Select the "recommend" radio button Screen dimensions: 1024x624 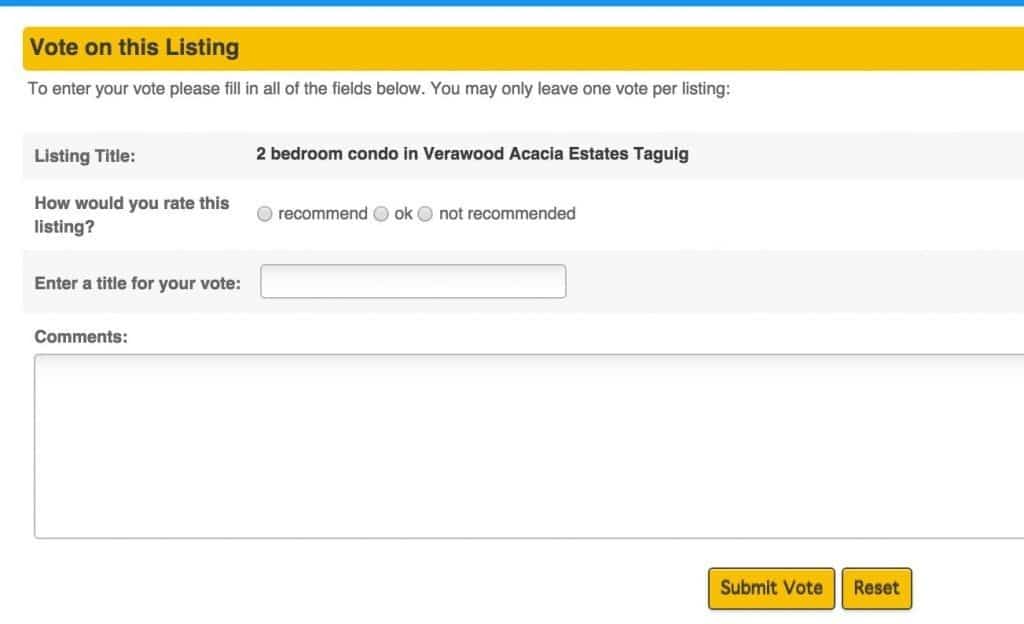coord(265,213)
